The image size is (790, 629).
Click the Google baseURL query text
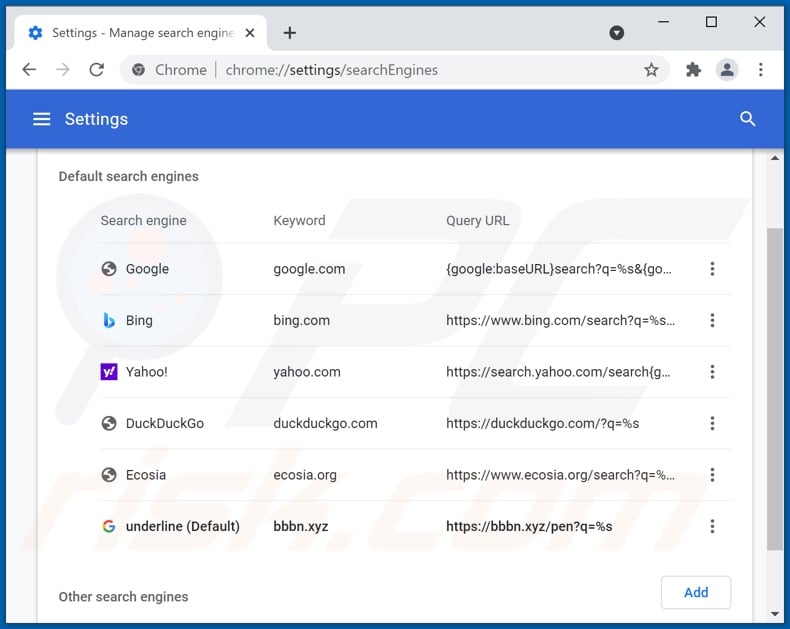click(x=559, y=269)
